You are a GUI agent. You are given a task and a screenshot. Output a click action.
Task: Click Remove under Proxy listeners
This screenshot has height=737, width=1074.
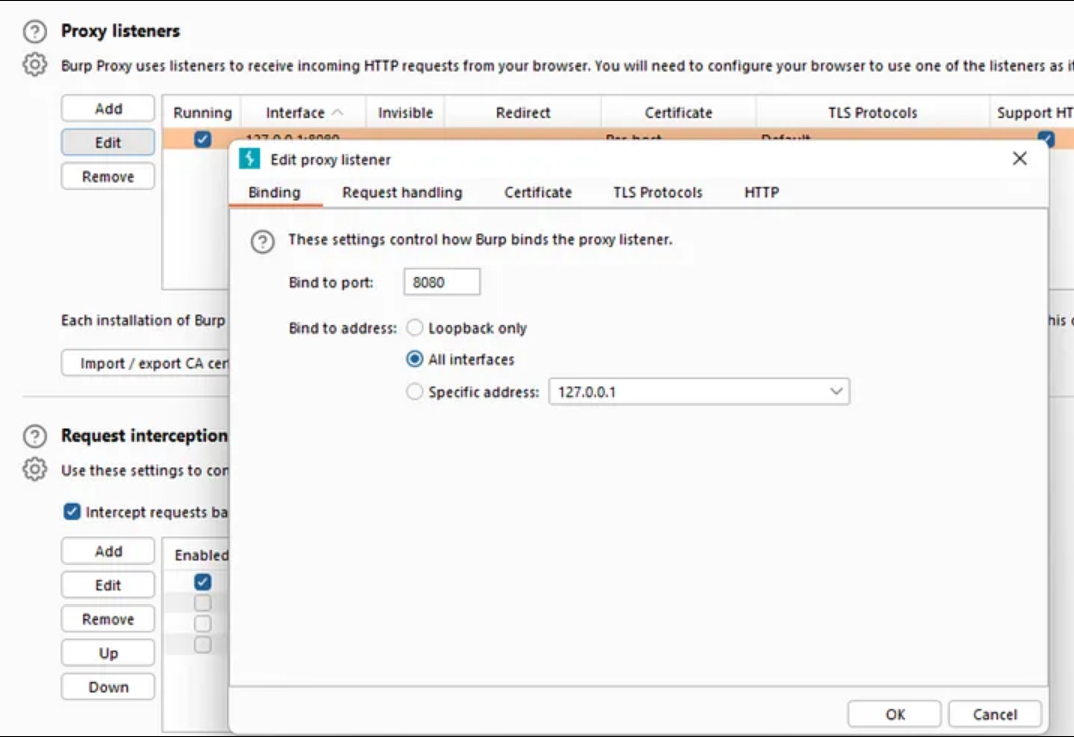point(108,177)
